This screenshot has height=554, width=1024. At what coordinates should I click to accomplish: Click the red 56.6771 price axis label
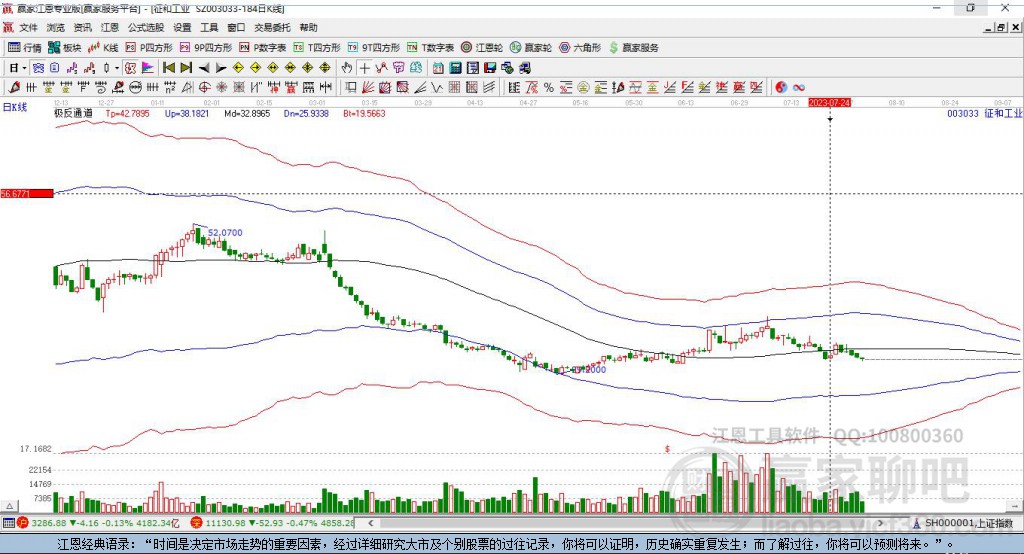(x=27, y=193)
